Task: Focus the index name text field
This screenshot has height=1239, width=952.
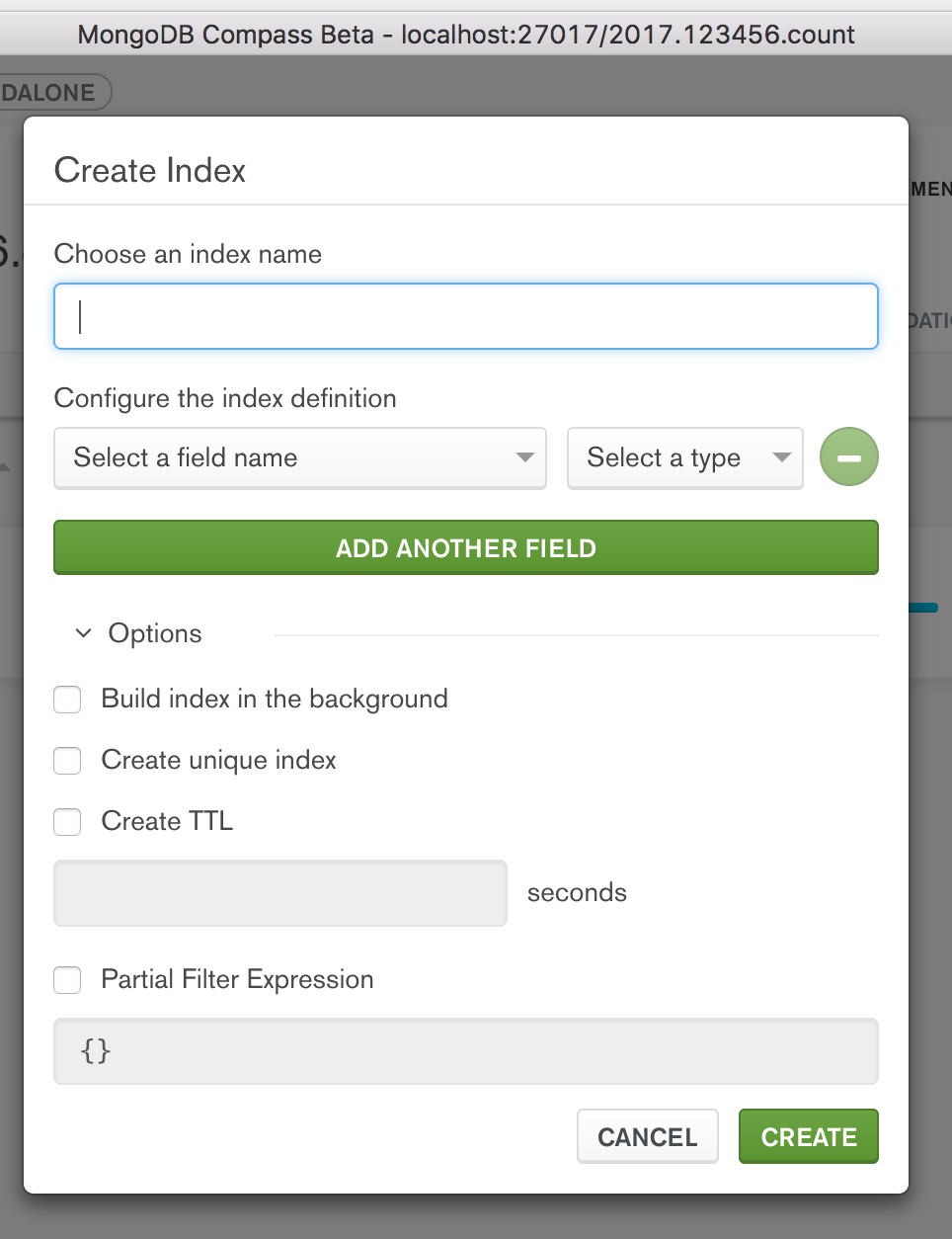Action: [465, 316]
